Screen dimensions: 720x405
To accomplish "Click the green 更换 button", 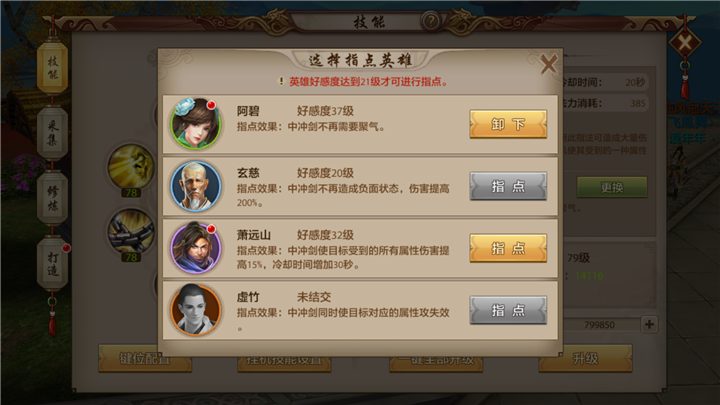I will pyautogui.click(x=612, y=187).
